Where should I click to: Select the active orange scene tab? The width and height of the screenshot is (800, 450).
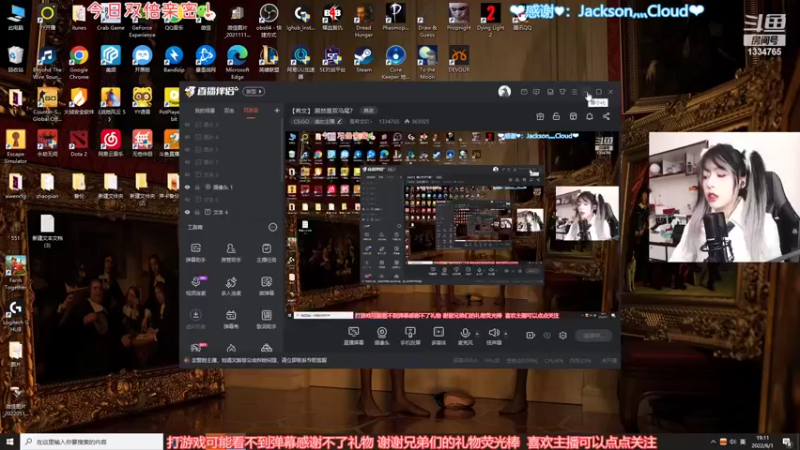click(x=251, y=111)
